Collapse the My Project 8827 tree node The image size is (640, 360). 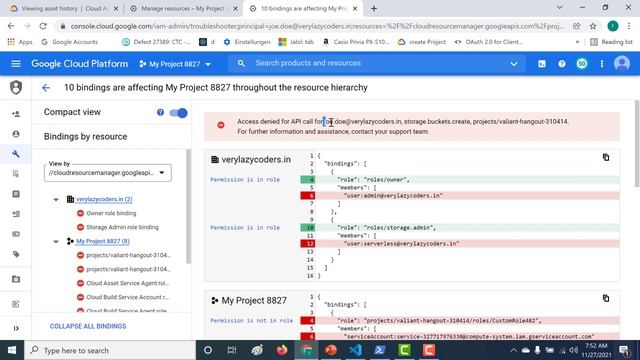tap(56, 242)
